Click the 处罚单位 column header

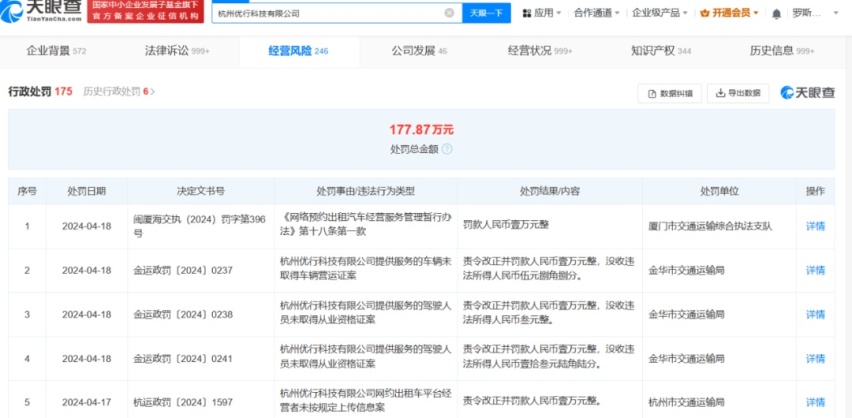[x=719, y=191]
